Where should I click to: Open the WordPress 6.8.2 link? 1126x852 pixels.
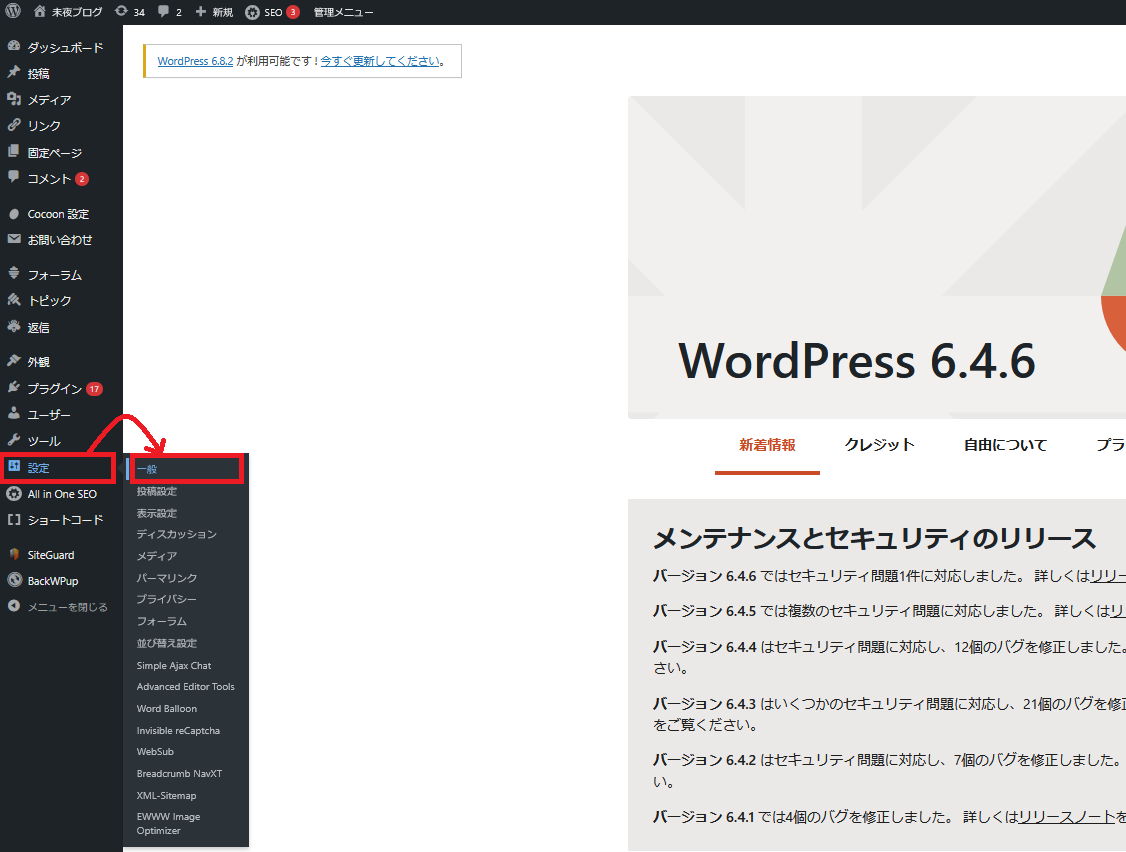point(195,61)
